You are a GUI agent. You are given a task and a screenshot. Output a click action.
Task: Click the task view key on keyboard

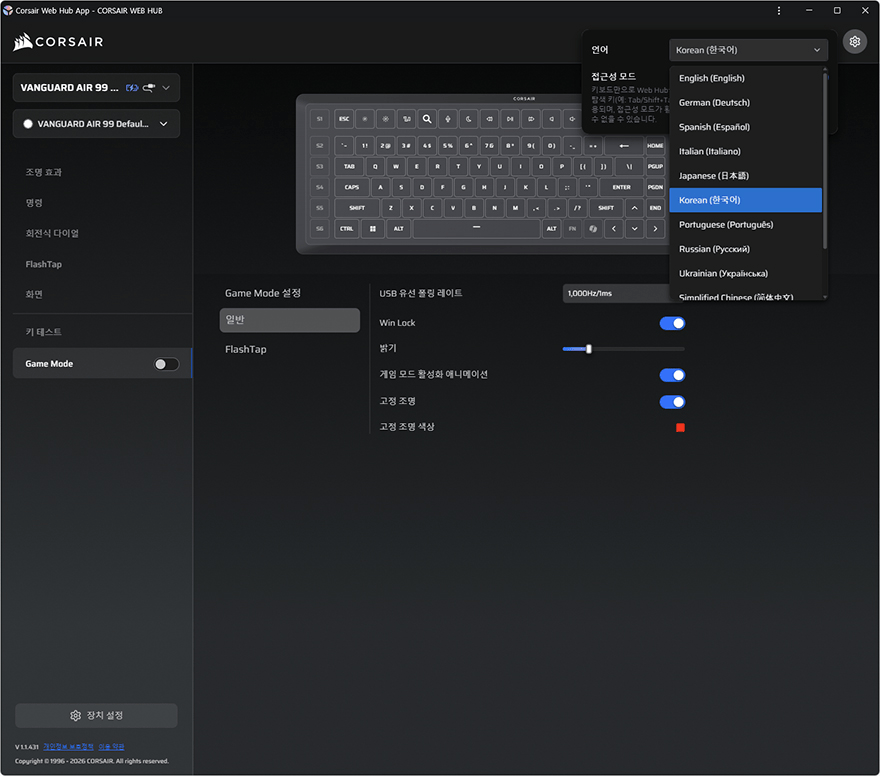coord(406,119)
